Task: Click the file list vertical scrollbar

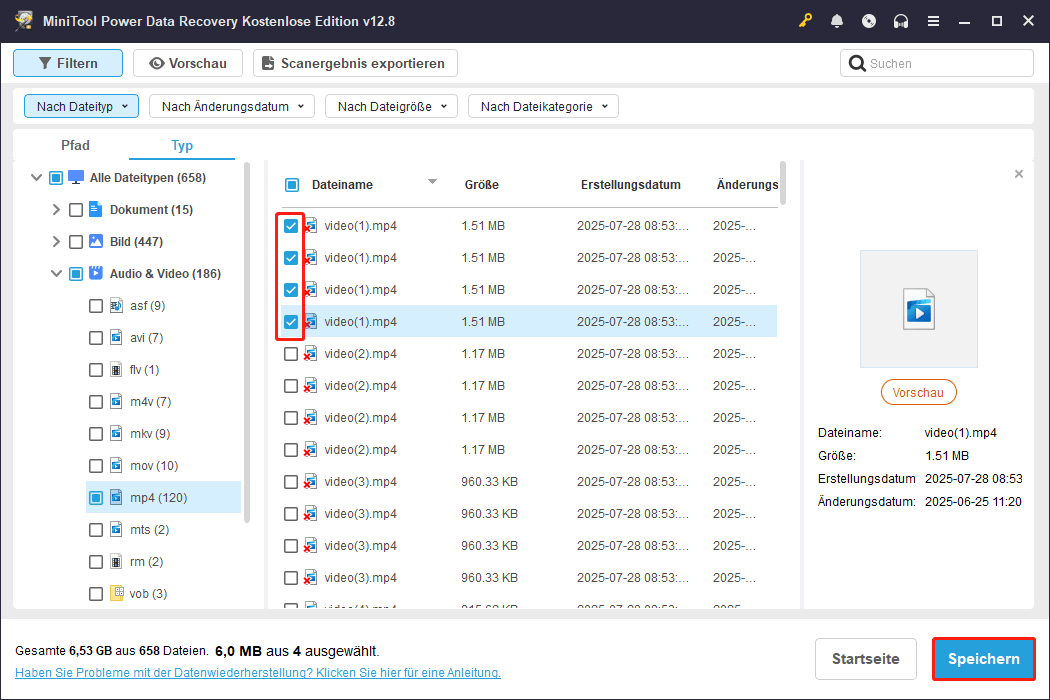Action: point(783,184)
